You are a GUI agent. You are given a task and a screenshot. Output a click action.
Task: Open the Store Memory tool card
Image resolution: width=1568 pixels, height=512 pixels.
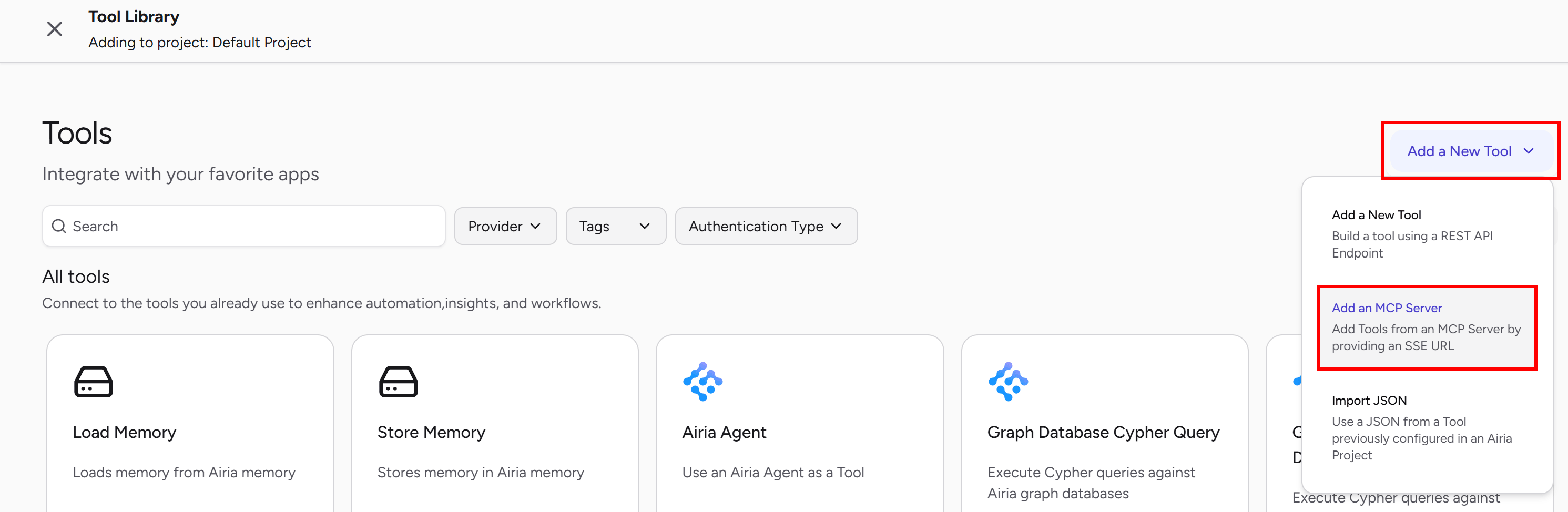(495, 424)
